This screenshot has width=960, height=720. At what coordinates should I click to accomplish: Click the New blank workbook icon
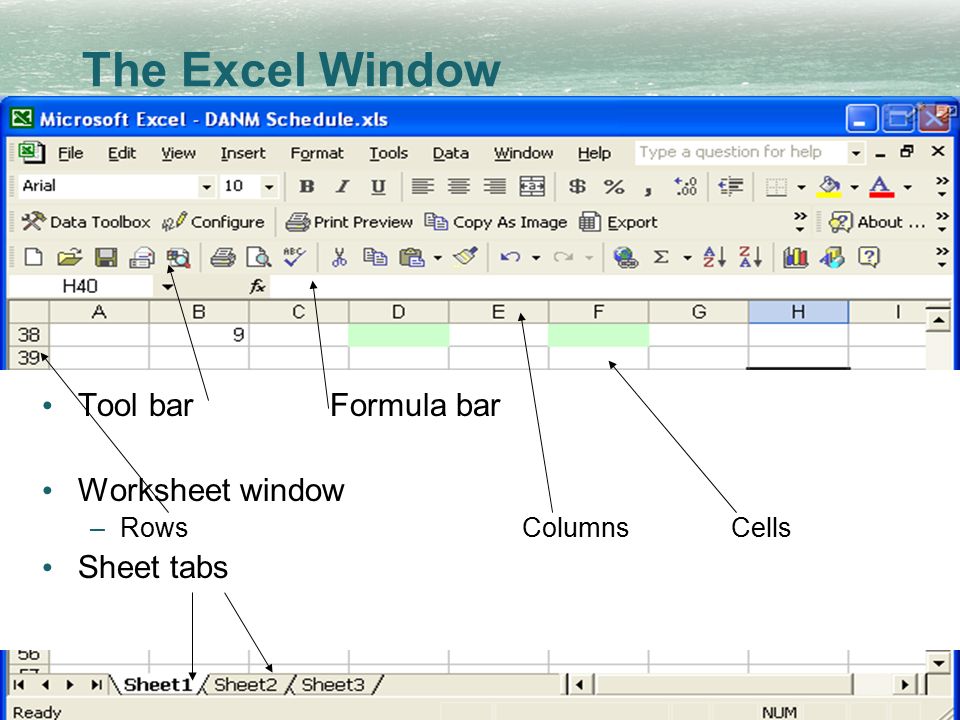pos(33,257)
